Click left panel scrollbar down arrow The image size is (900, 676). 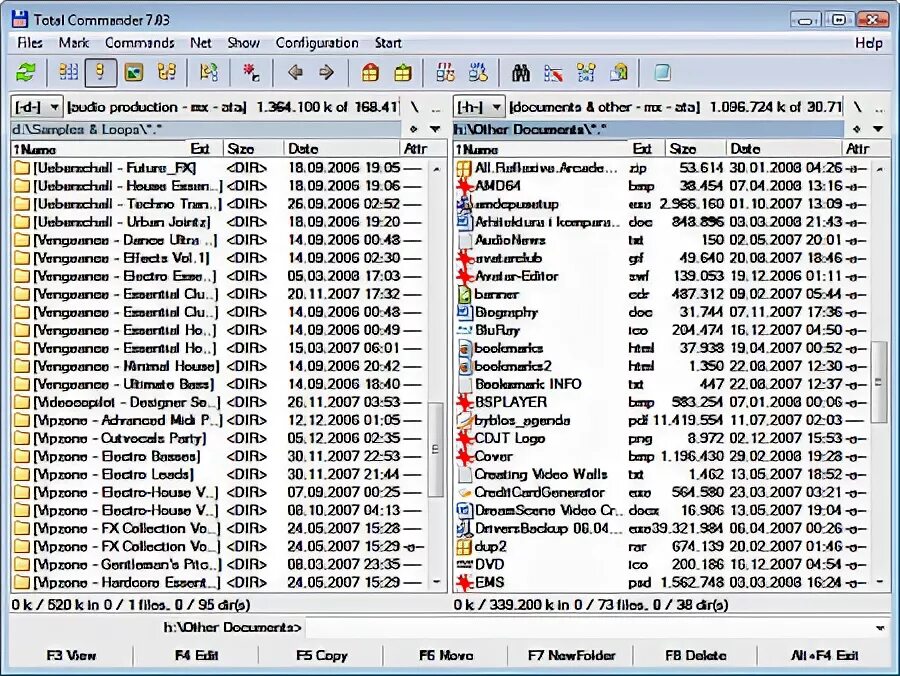436,582
